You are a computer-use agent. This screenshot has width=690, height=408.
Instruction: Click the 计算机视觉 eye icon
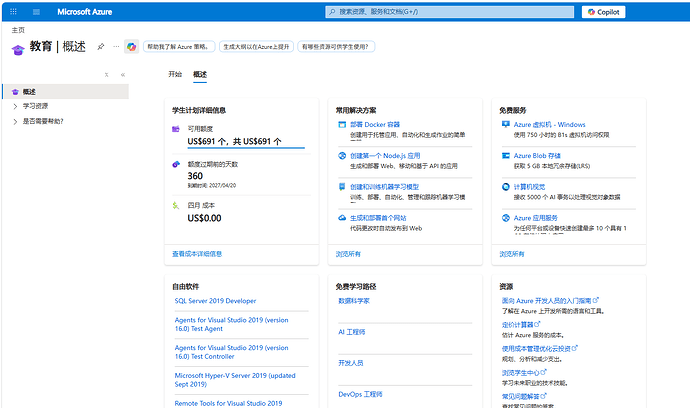pyautogui.click(x=506, y=187)
